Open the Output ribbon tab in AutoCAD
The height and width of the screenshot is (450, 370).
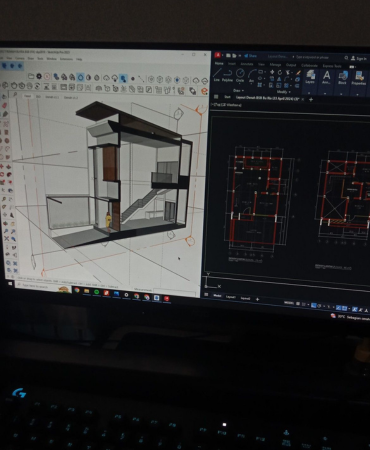tap(291, 65)
